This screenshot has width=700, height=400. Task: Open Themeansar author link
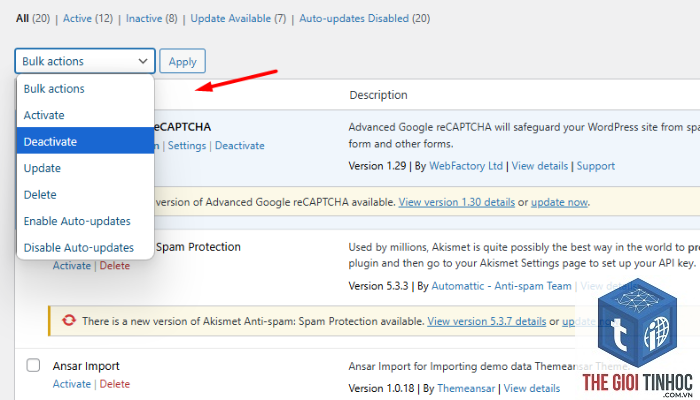click(x=466, y=388)
